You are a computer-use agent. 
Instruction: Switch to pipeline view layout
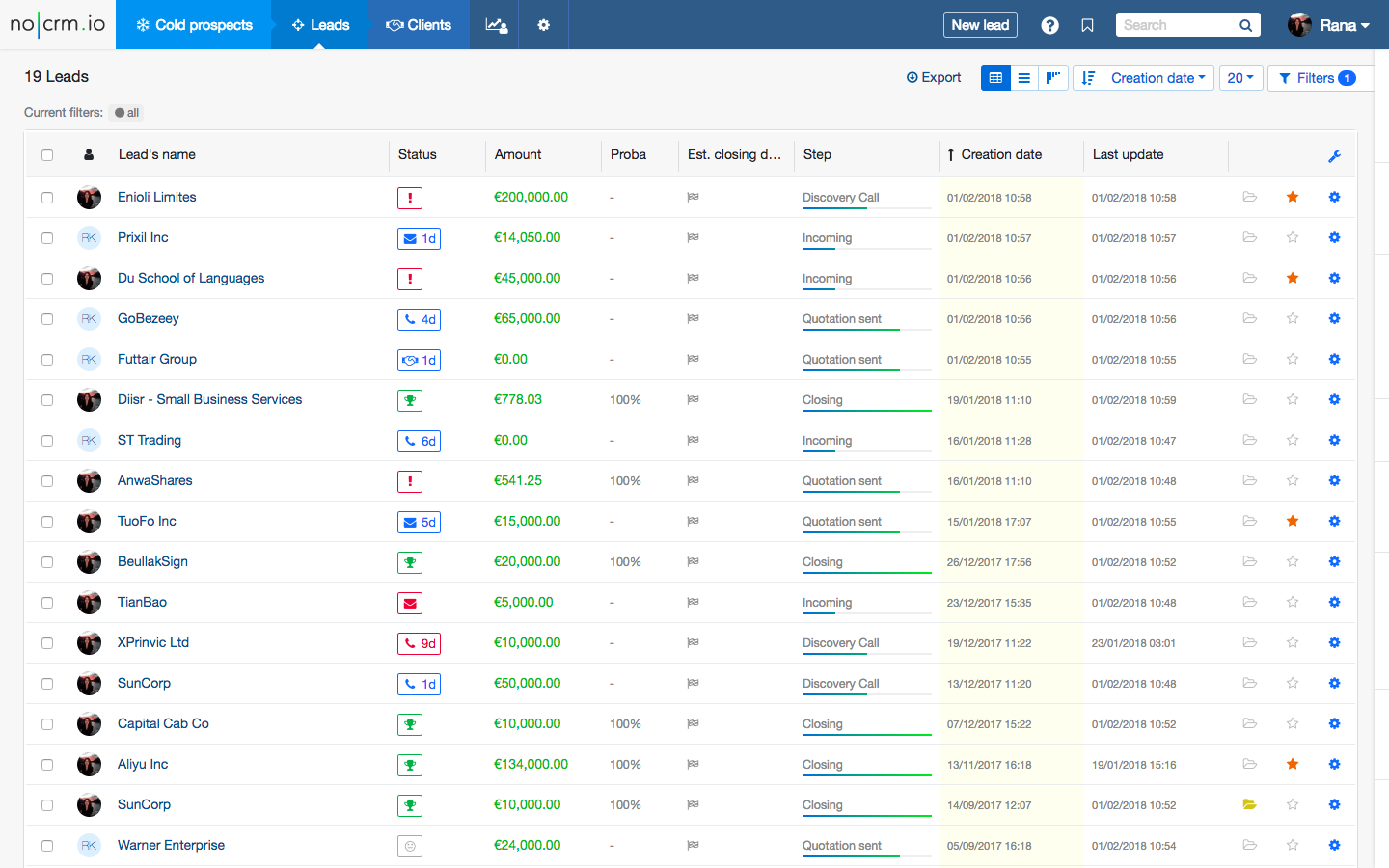pos(1053,77)
